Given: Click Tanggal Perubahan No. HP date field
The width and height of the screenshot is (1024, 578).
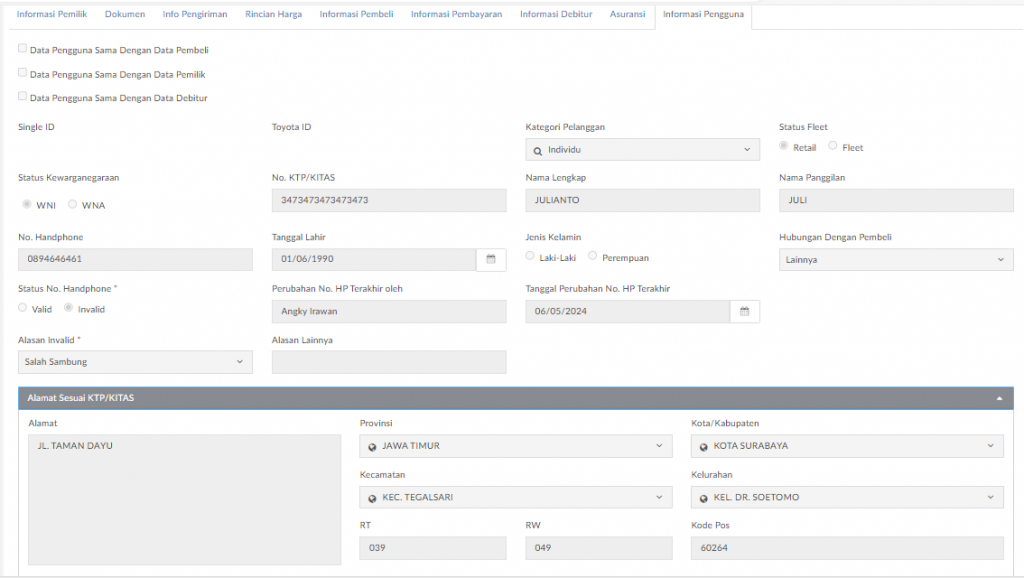Looking at the screenshot, I should point(628,312).
